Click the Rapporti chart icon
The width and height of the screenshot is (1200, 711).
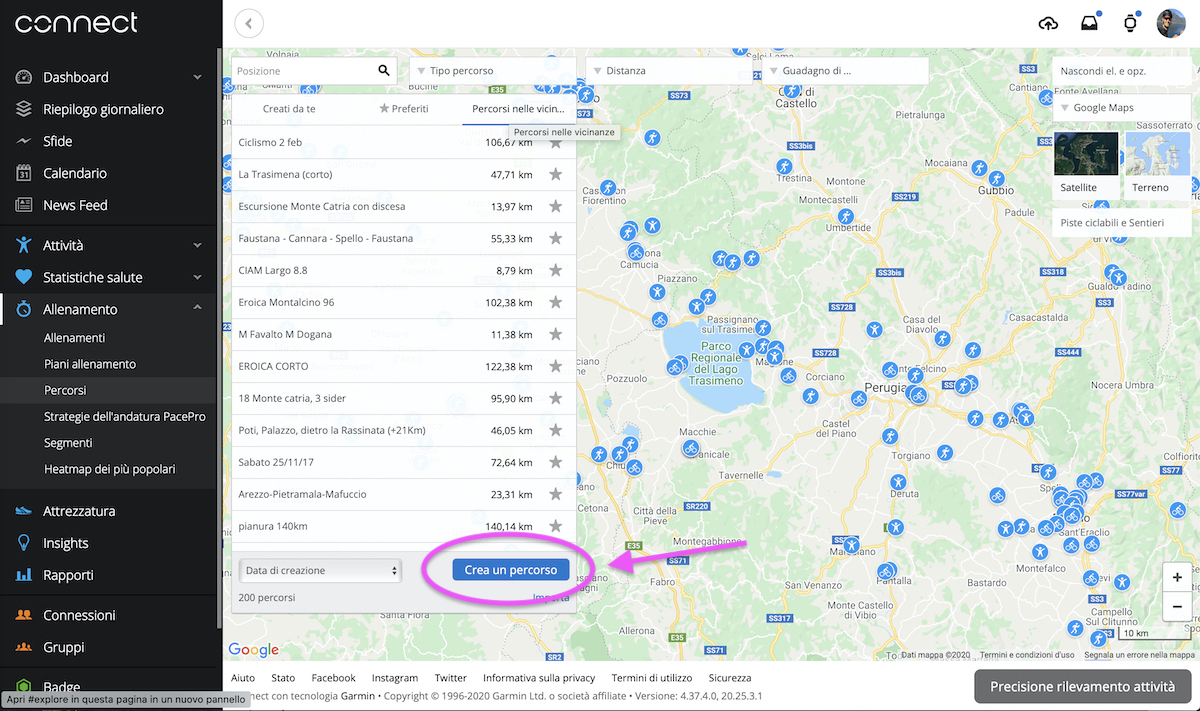[x=26, y=575]
